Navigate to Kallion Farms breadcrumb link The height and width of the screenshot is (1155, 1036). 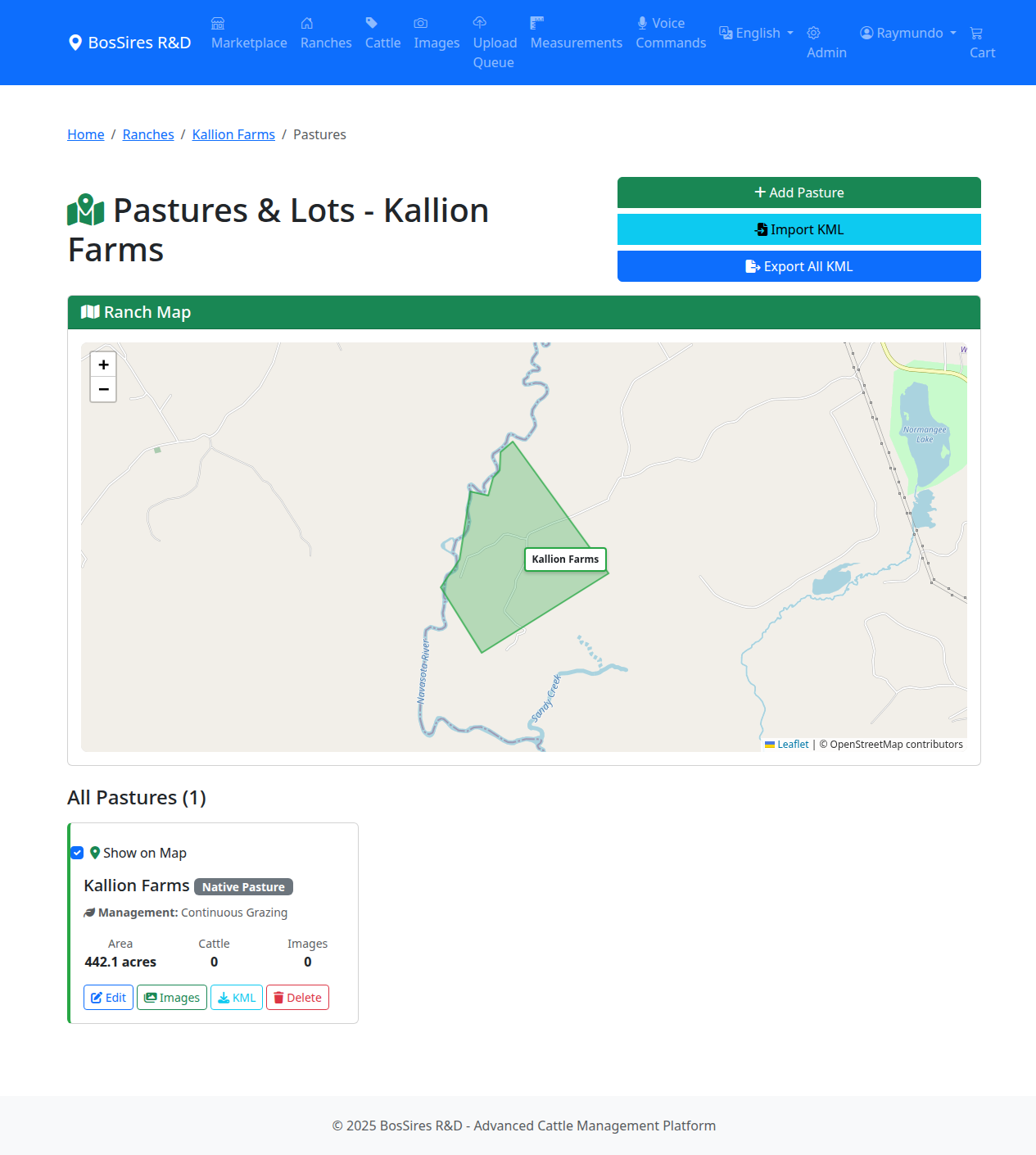tap(233, 134)
